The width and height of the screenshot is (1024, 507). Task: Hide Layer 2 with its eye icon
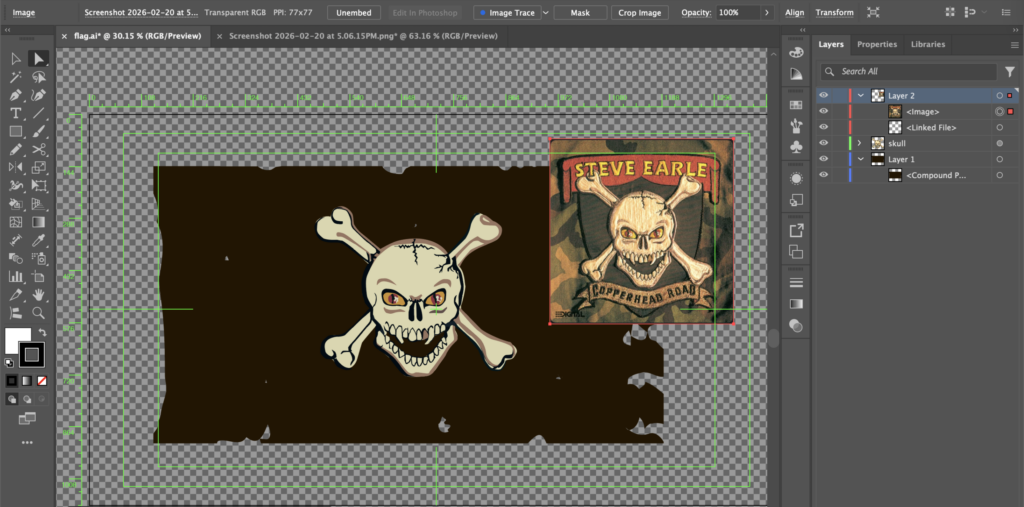pyautogui.click(x=824, y=96)
